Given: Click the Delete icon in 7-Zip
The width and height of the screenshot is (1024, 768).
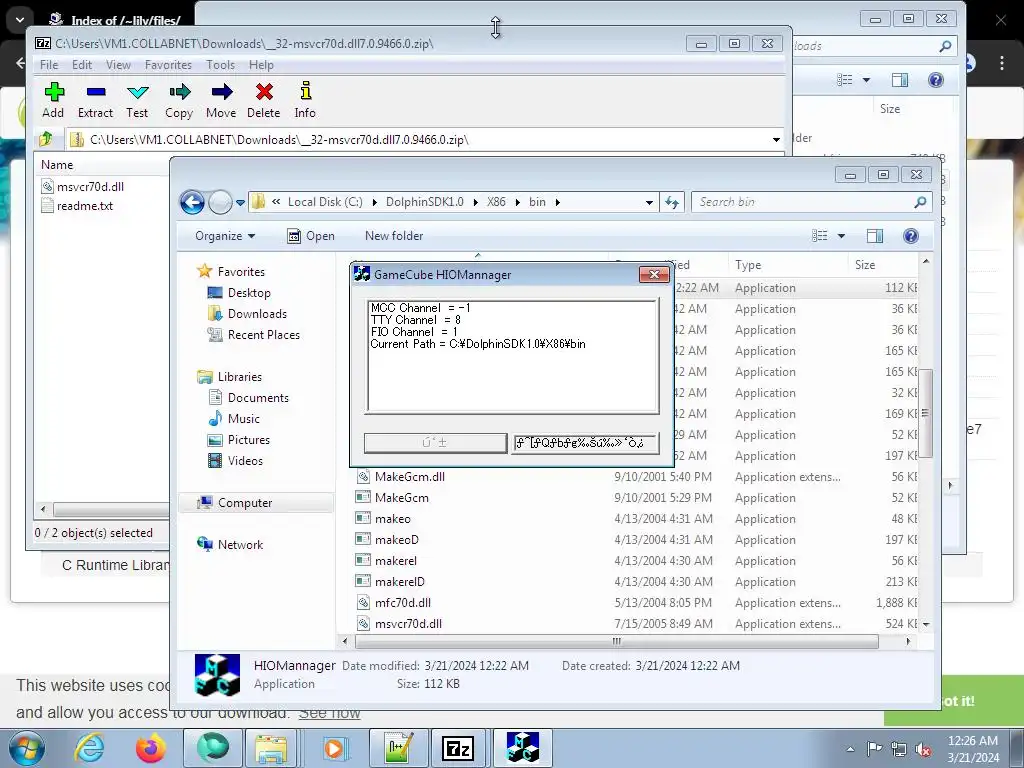Looking at the screenshot, I should coord(264,99).
